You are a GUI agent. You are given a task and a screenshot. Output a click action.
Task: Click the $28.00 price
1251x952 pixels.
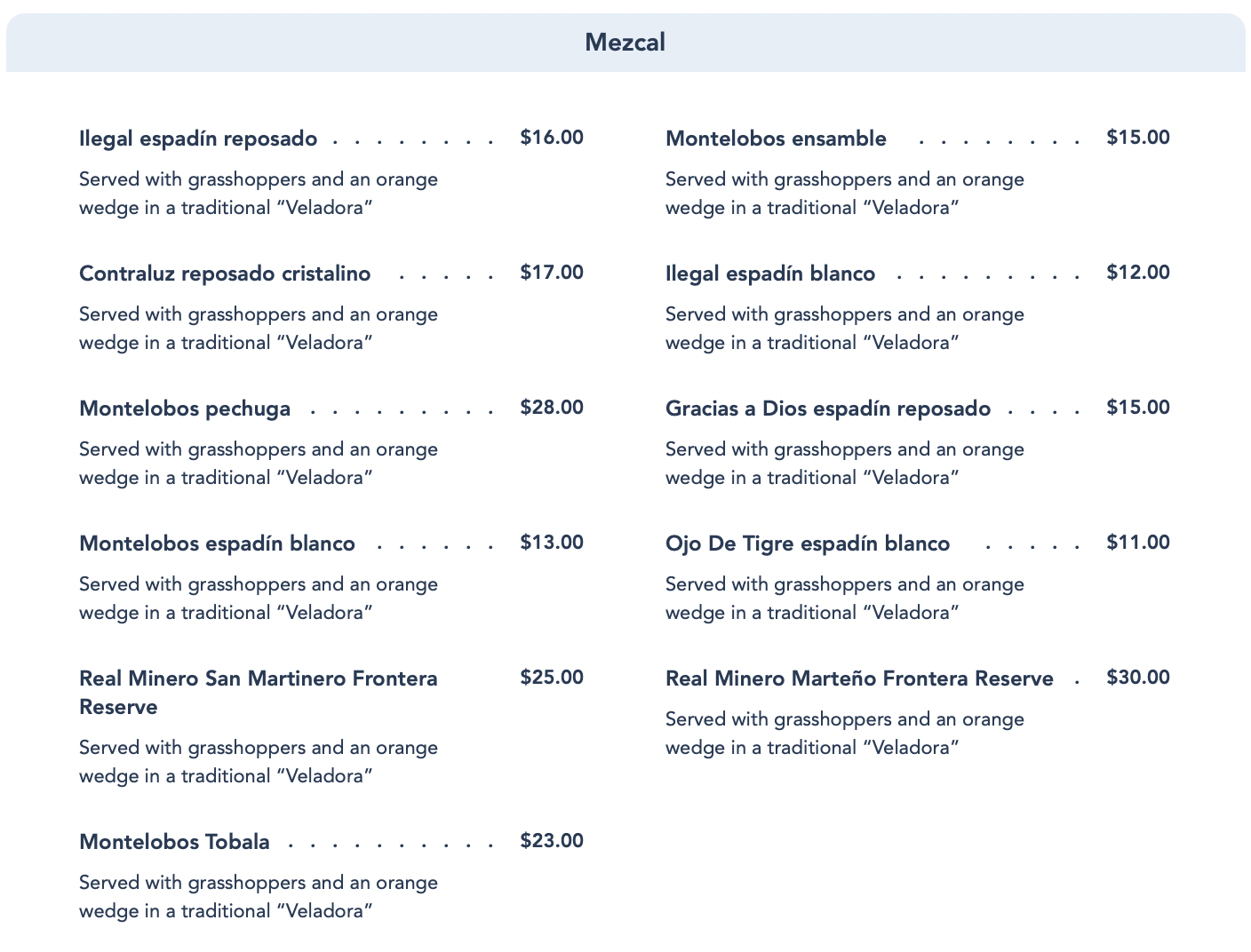pos(552,408)
